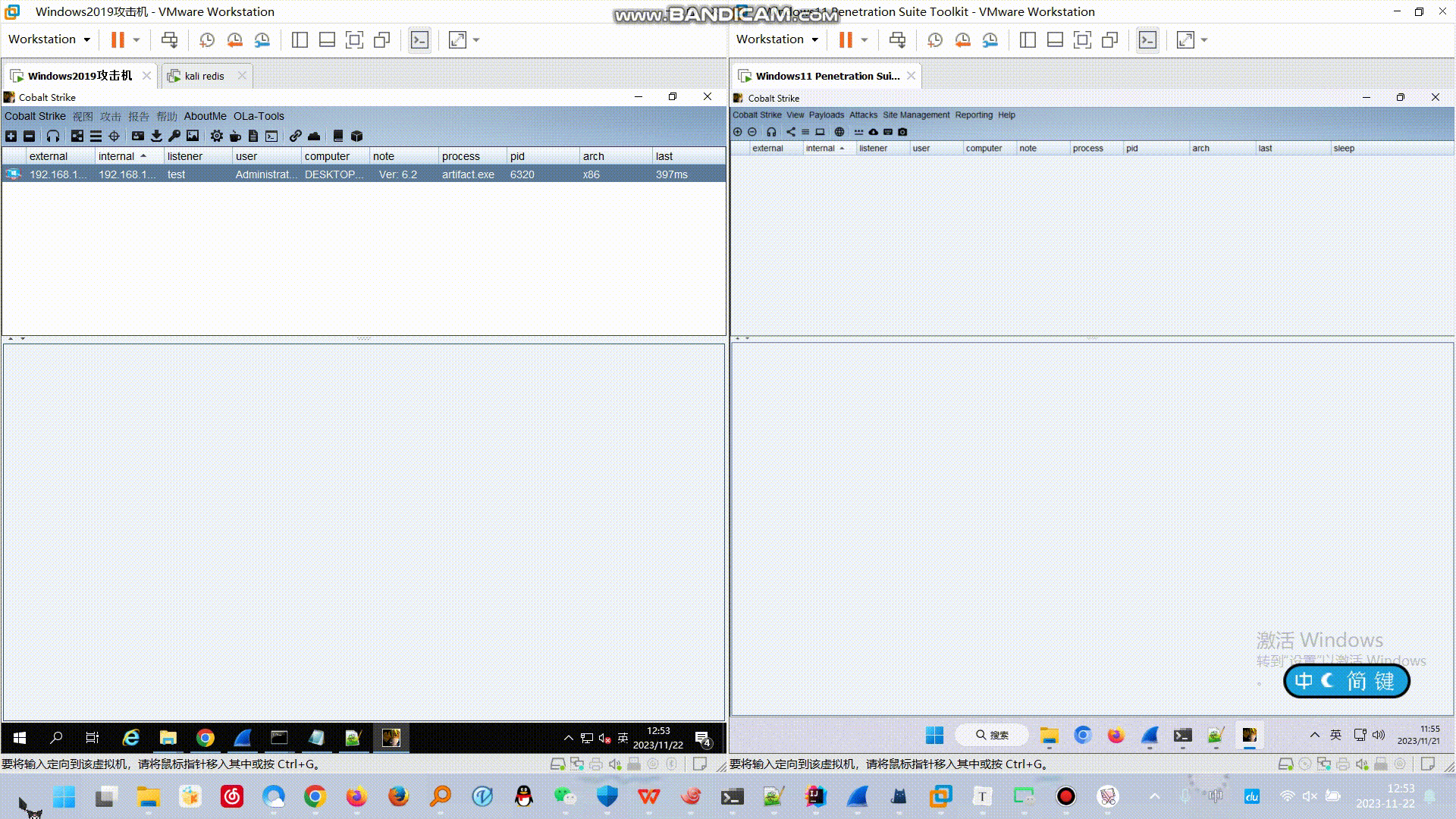Expand the Attacks menu in right CS instance
This screenshot has width=1456, height=819.
862,114
